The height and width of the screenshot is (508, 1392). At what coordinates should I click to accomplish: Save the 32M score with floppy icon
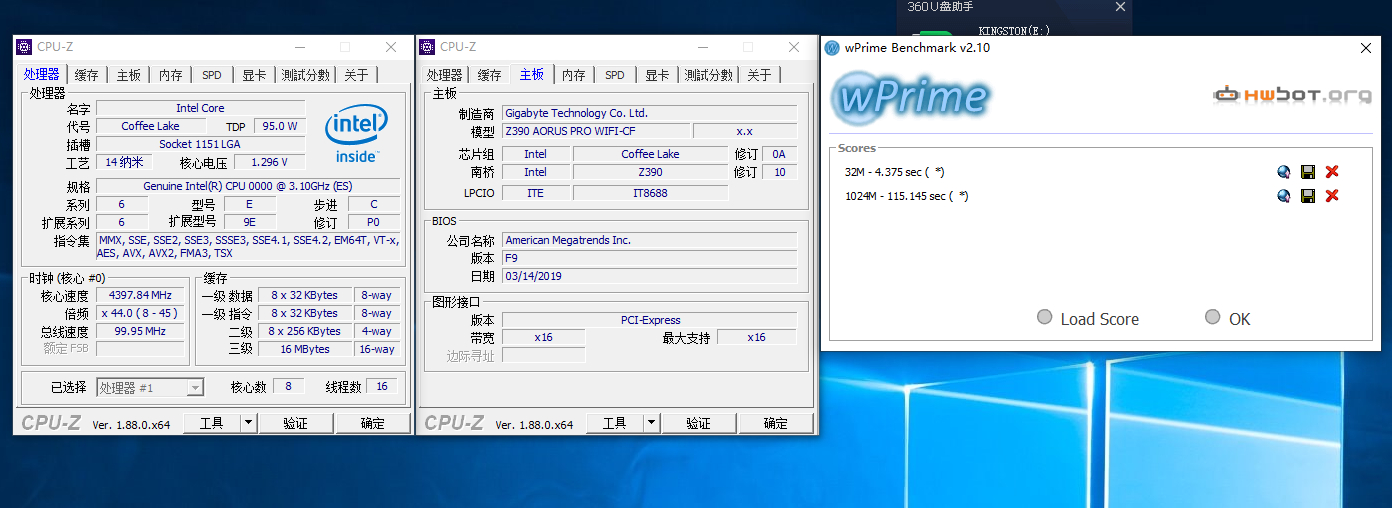point(1308,172)
